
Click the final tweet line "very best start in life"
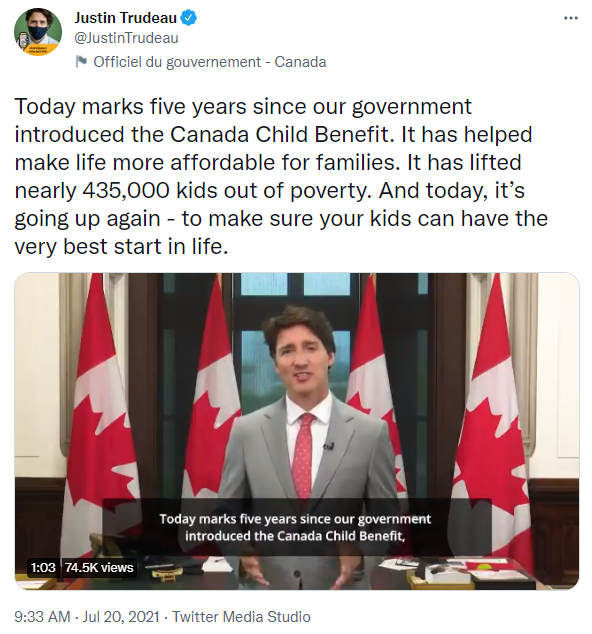pyautogui.click(x=121, y=246)
